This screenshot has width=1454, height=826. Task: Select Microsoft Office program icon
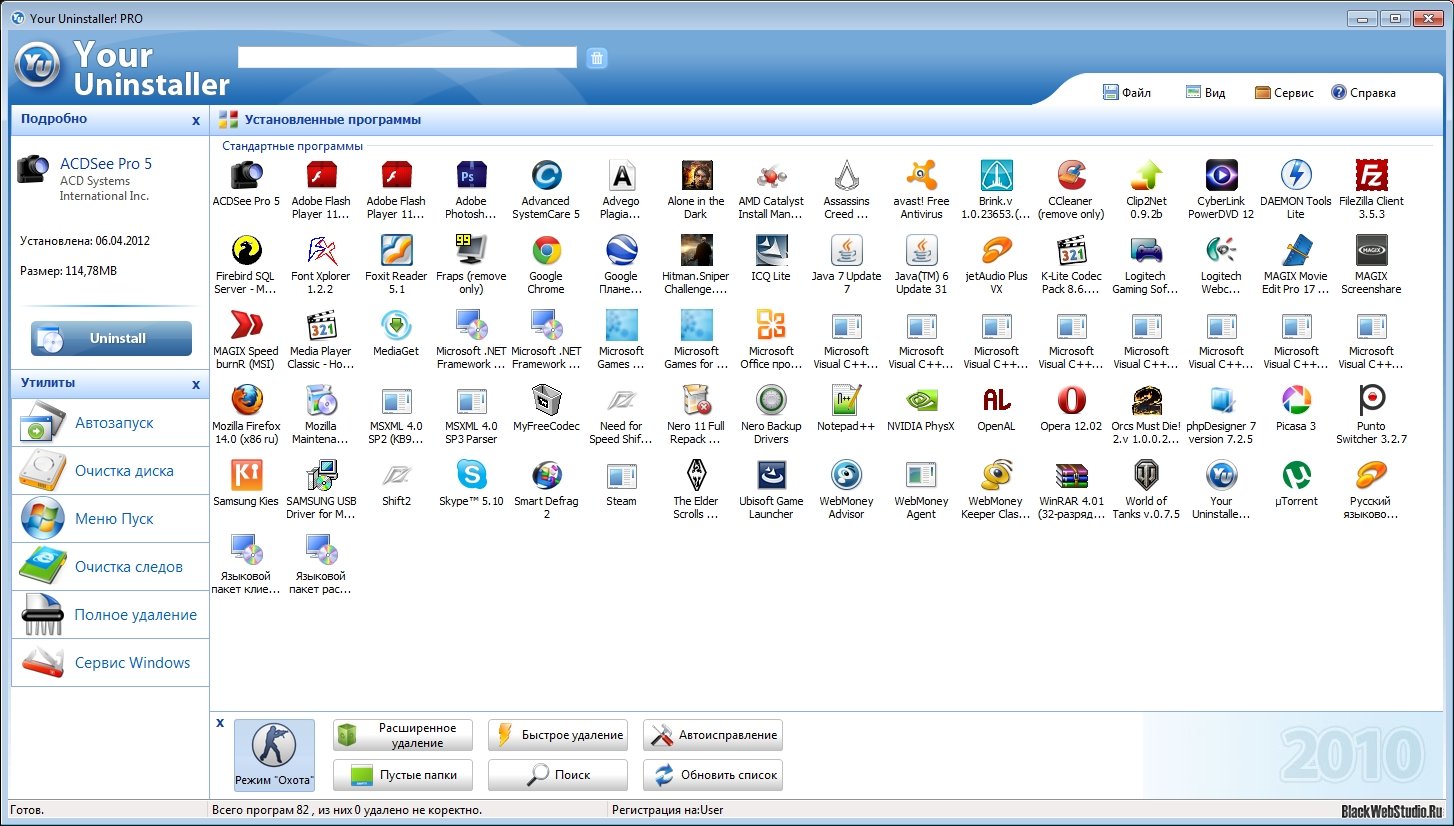[x=771, y=325]
